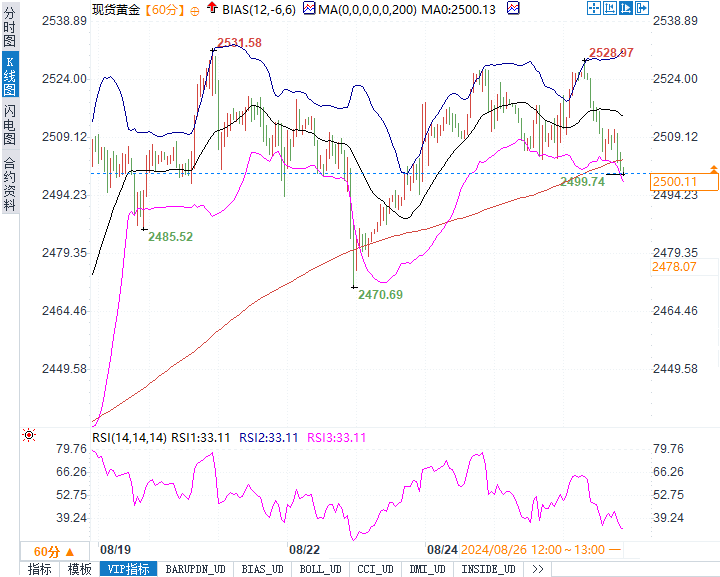
Task: Click chart icon after MA0:2500.13
Action: 513,8
